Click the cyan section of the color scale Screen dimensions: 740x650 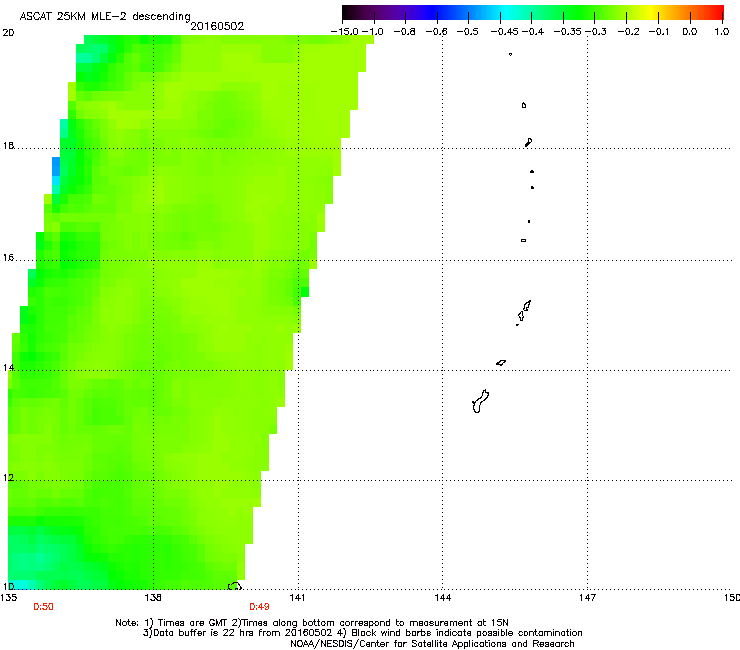click(505, 13)
